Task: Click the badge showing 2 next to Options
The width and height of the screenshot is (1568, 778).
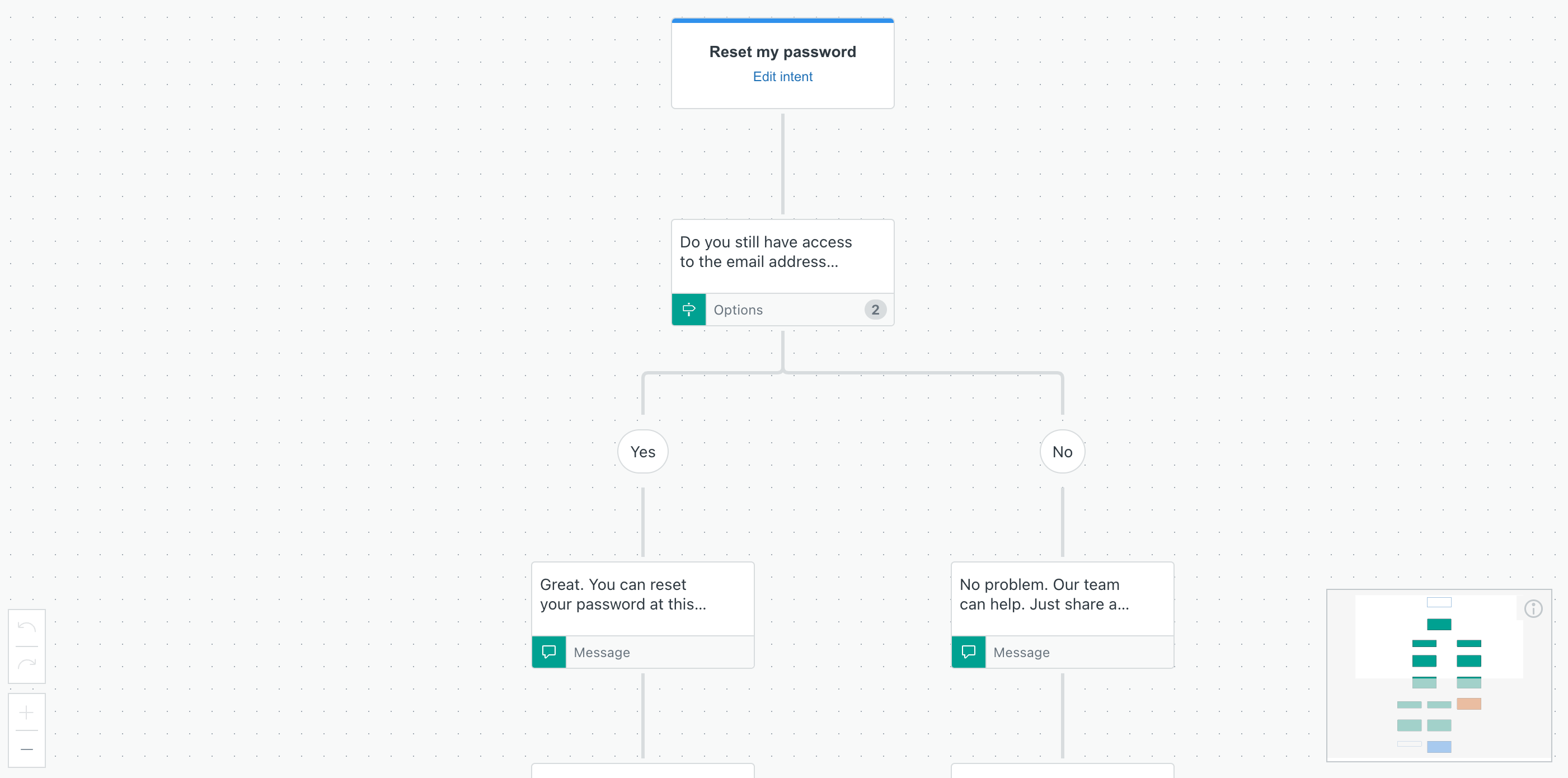Action: point(875,310)
